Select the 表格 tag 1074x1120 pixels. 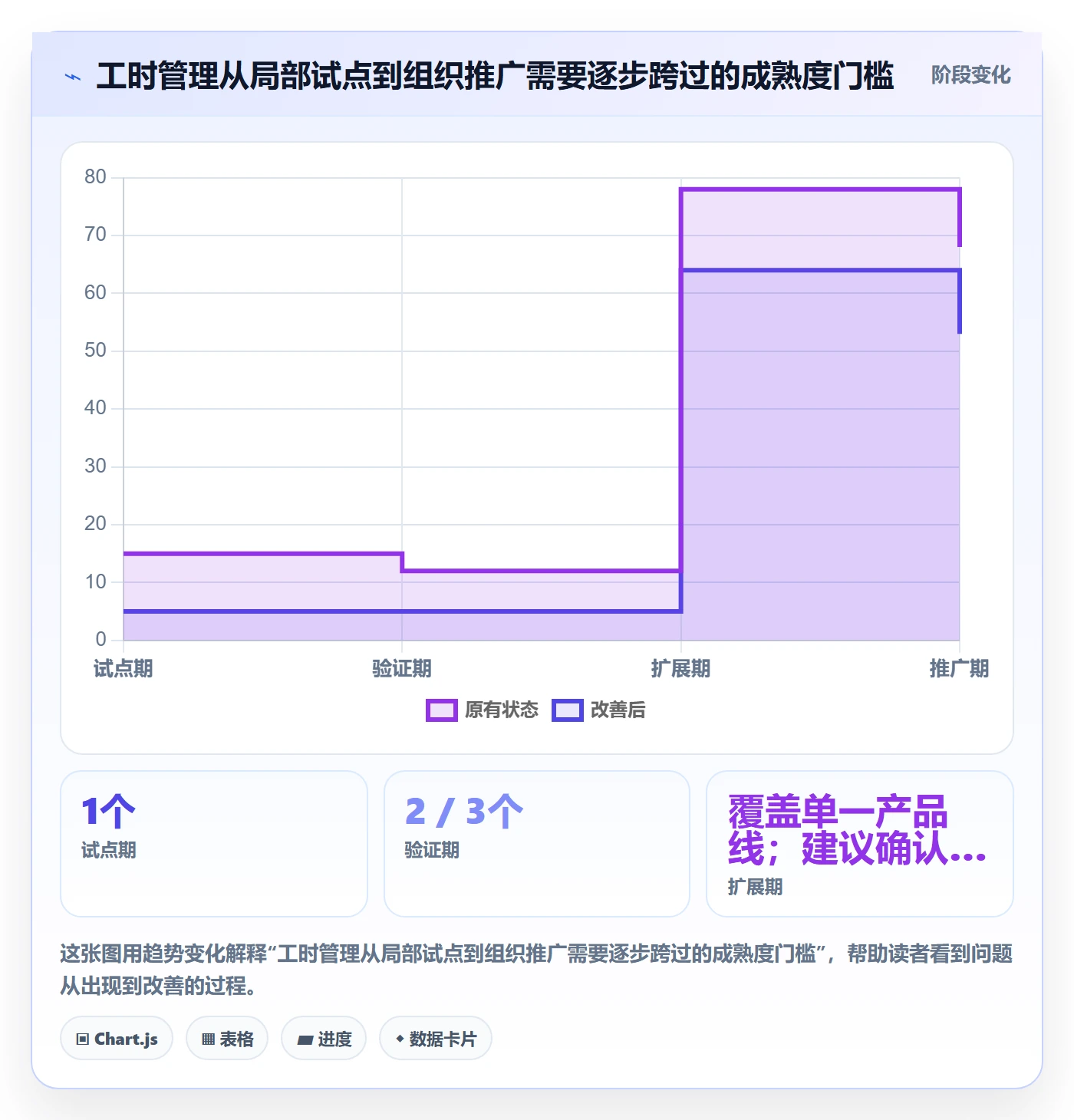227,1039
